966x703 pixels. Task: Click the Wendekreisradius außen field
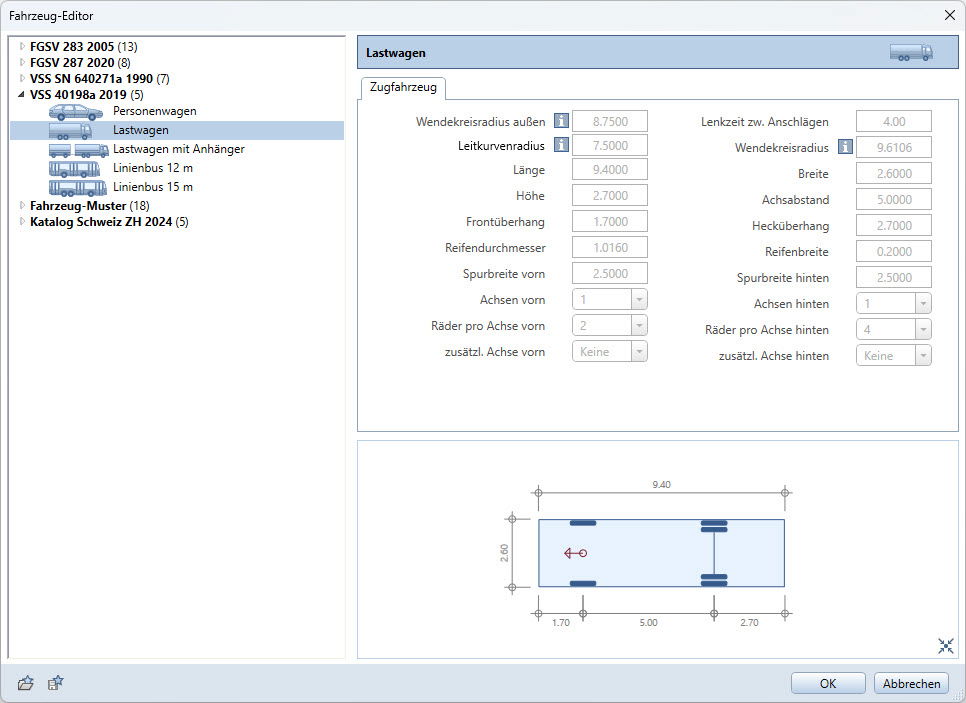(610, 121)
